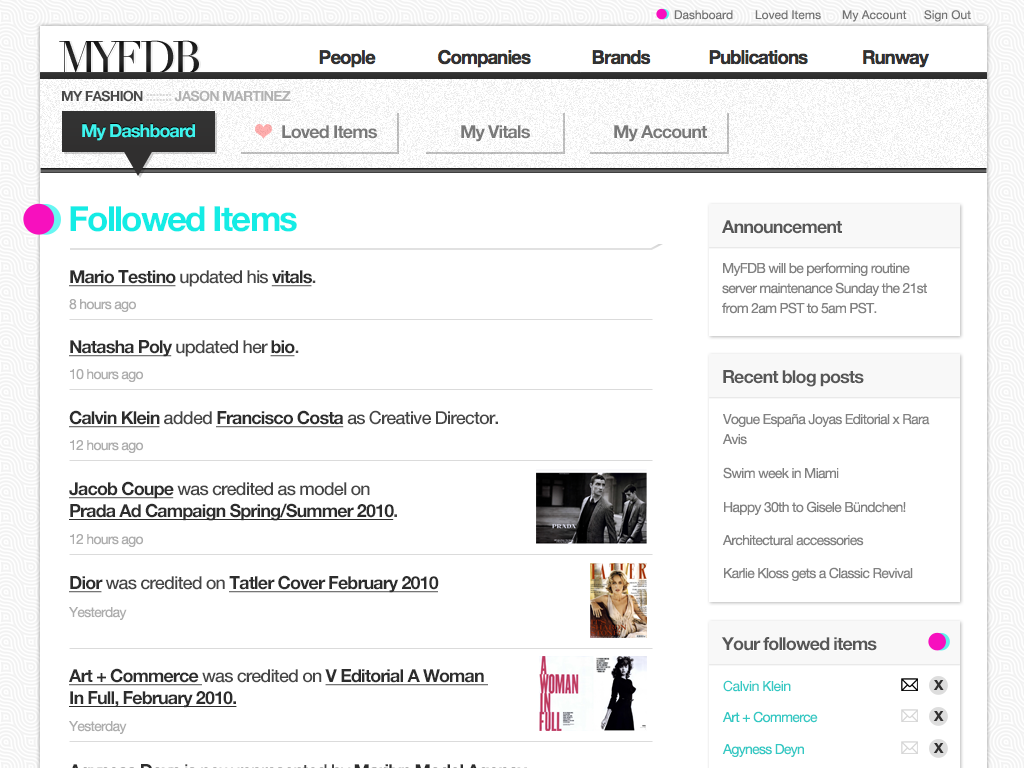The width and height of the screenshot is (1024, 768).
Task: Enable email alerts for Art + Commerce
Action: click(909, 716)
